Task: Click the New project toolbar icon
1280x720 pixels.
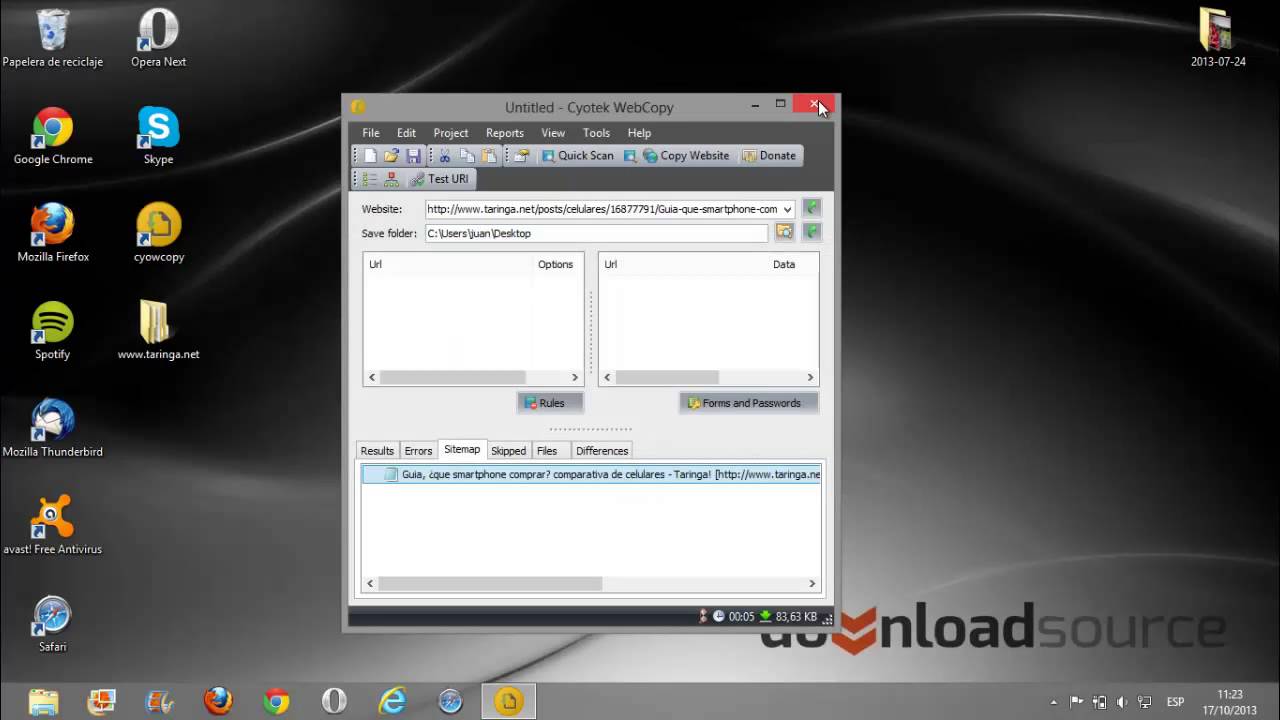Action: [x=370, y=156]
